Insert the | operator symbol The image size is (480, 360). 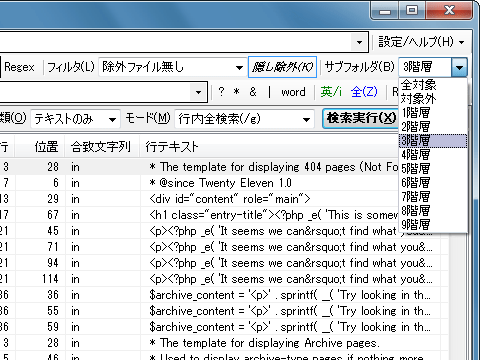click(x=269, y=92)
